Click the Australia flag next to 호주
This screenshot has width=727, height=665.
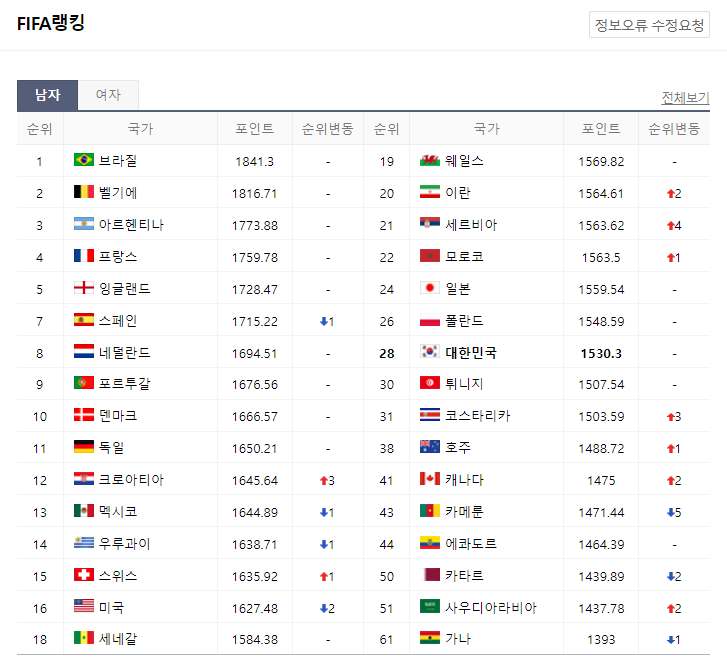click(x=430, y=447)
